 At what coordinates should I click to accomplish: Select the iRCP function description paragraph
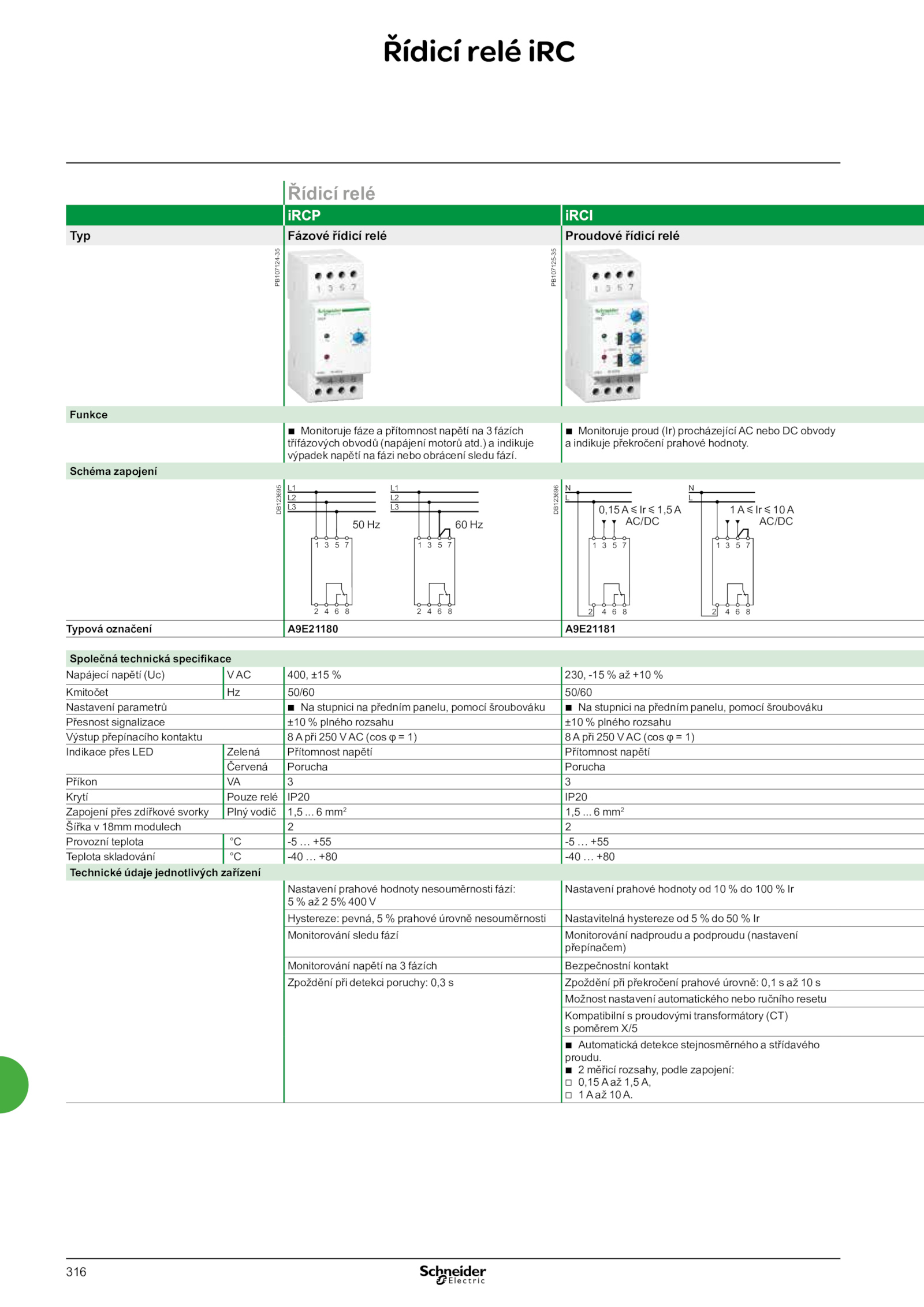click(x=411, y=443)
